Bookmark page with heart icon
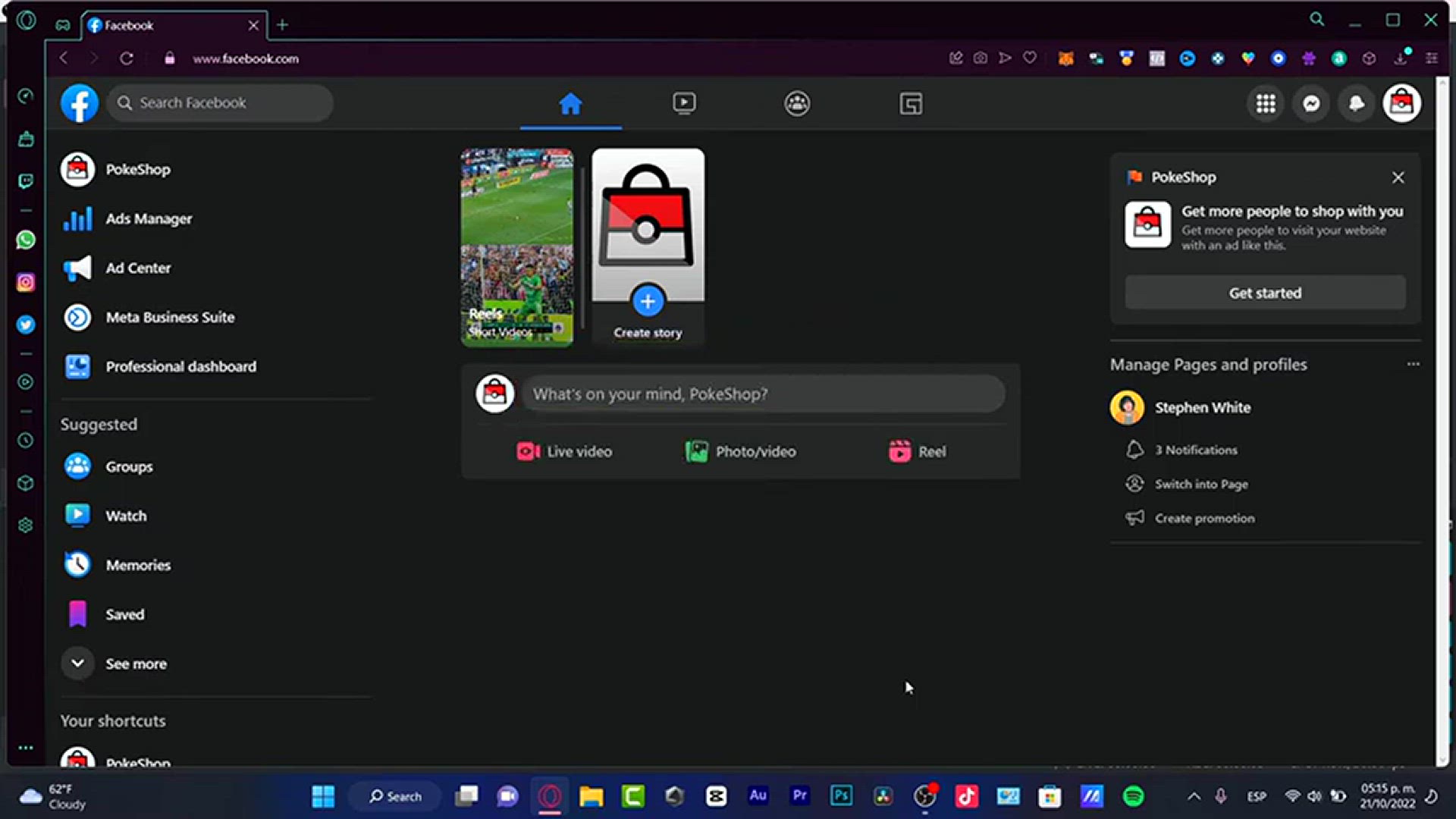The width and height of the screenshot is (1456, 819). 1030,58
